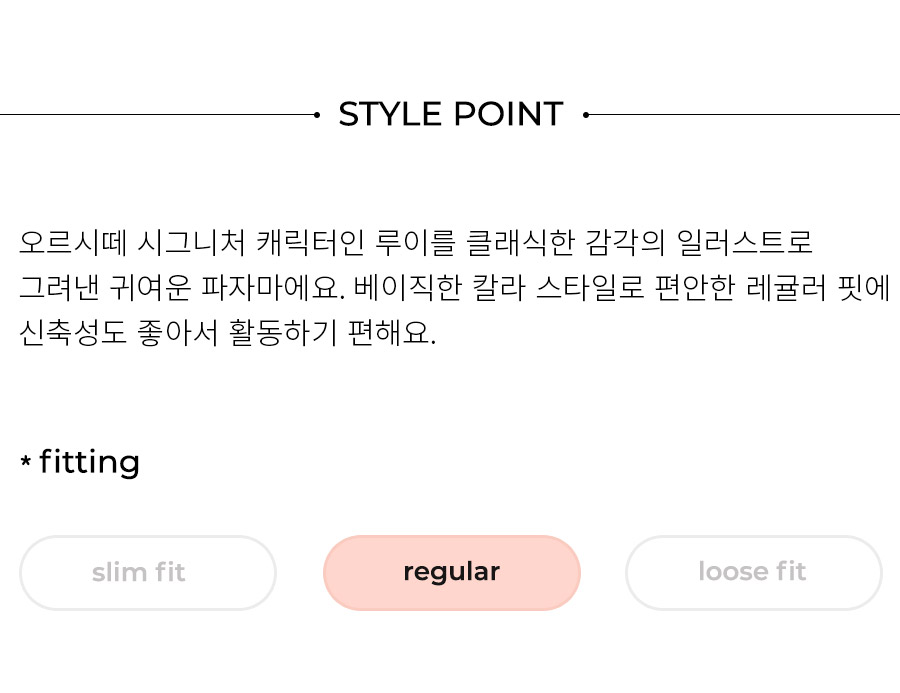This screenshot has width=900, height=693.
Task: Select the highlighted regular fit pill
Action: coord(452,572)
